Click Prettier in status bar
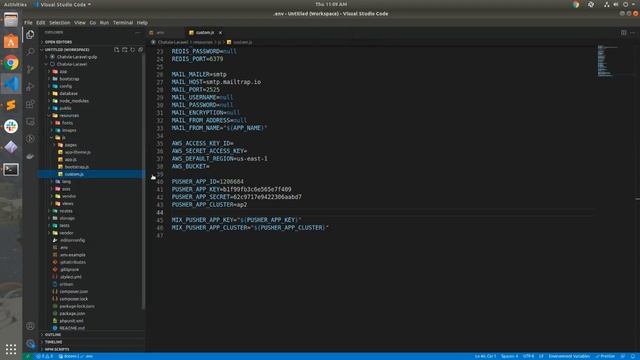The height and width of the screenshot is (360, 640). 605,356
